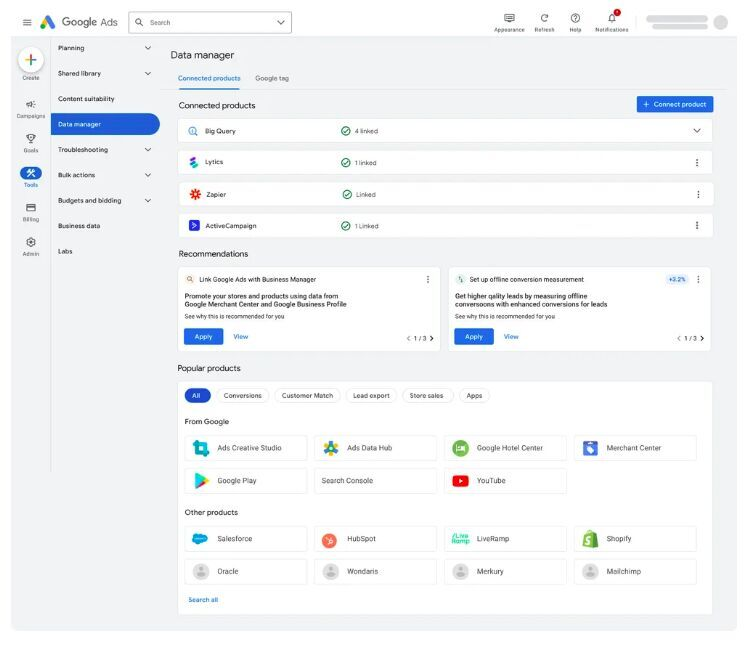Select the All filter chip
752x647 pixels.
pyautogui.click(x=197, y=396)
